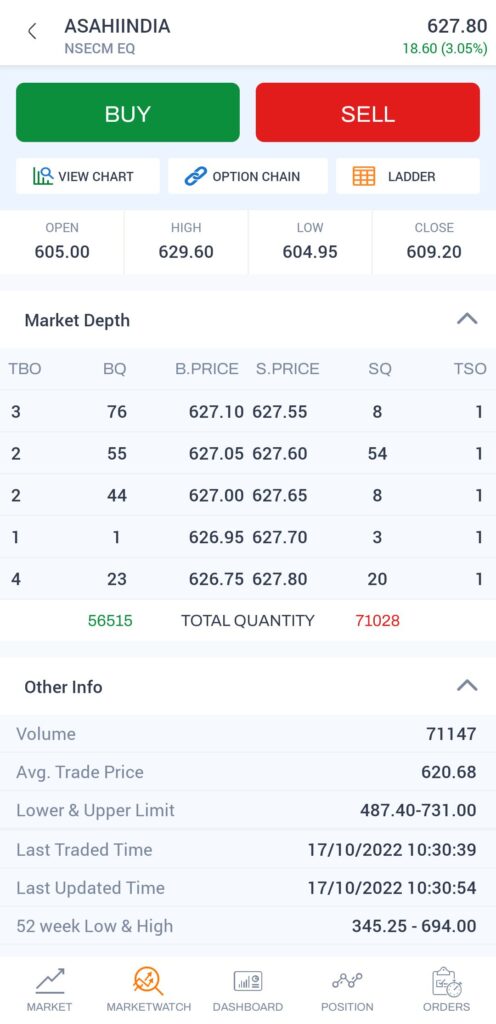
Task: Tap the ASAHIINDIA symbol title
Action: 117,26
